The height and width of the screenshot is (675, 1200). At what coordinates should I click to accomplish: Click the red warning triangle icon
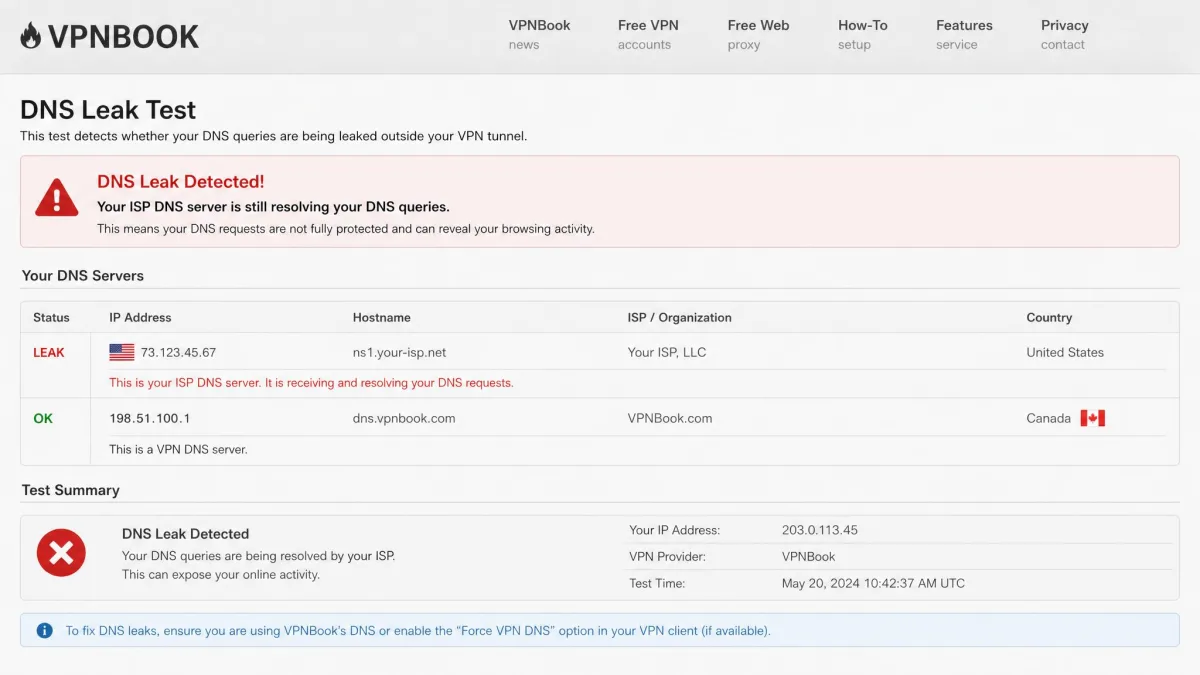tap(57, 198)
